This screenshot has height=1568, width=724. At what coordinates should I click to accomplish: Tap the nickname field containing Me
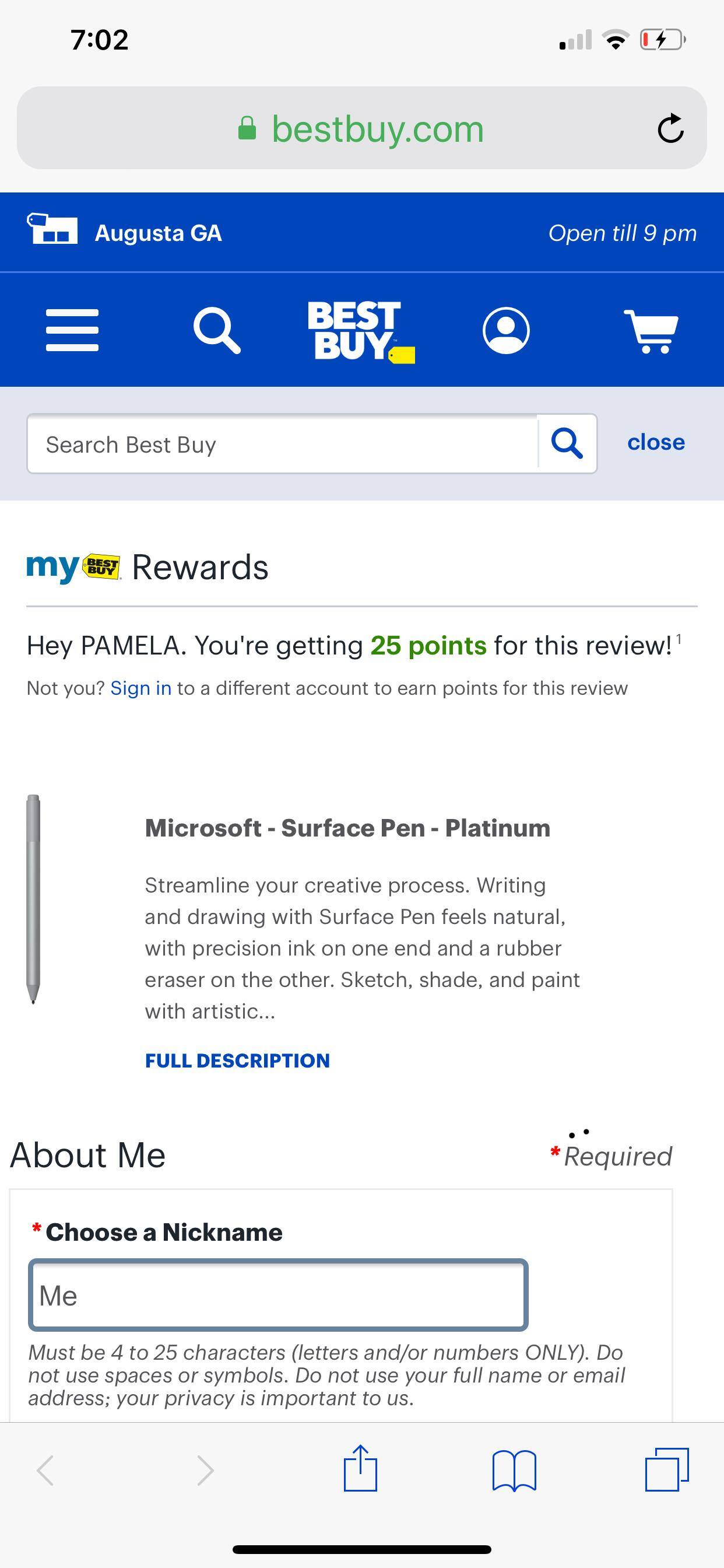277,1297
